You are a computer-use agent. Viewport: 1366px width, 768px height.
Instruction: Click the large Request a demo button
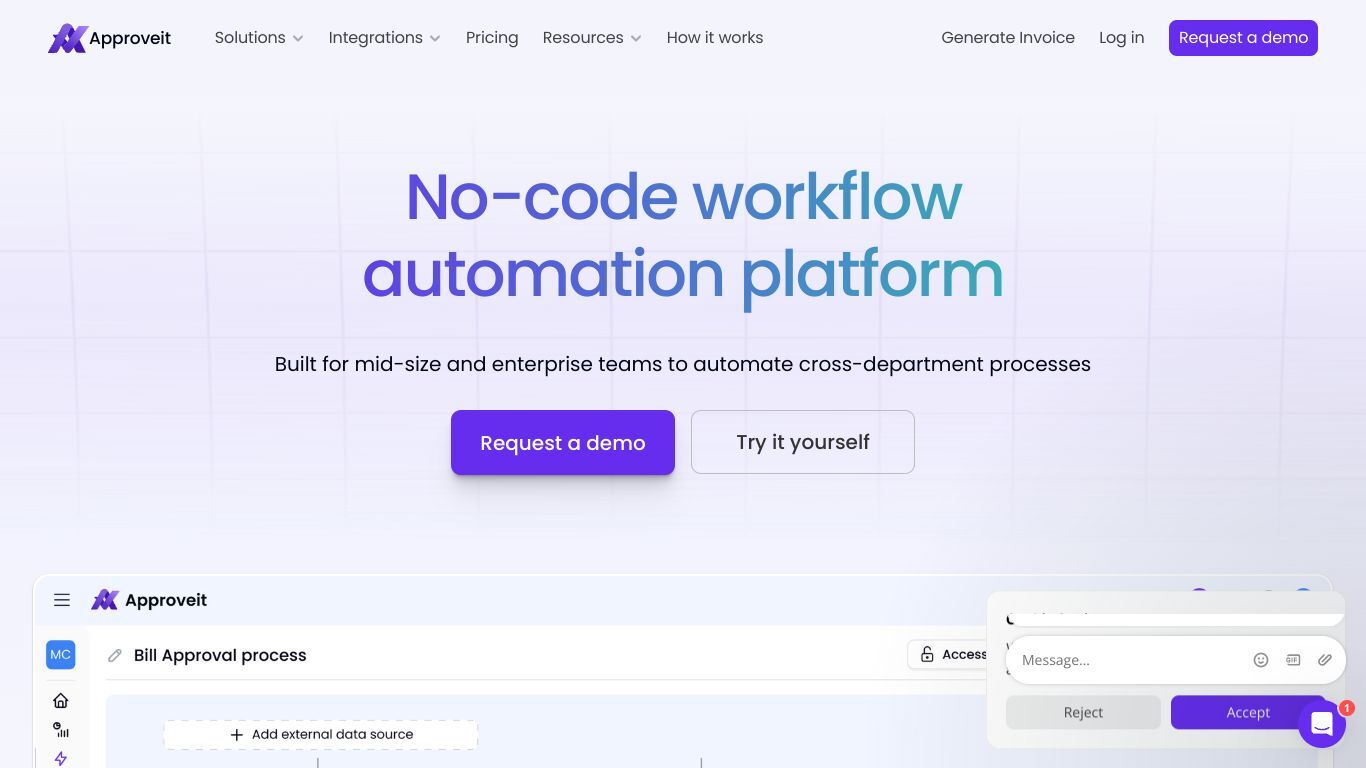[x=563, y=442]
